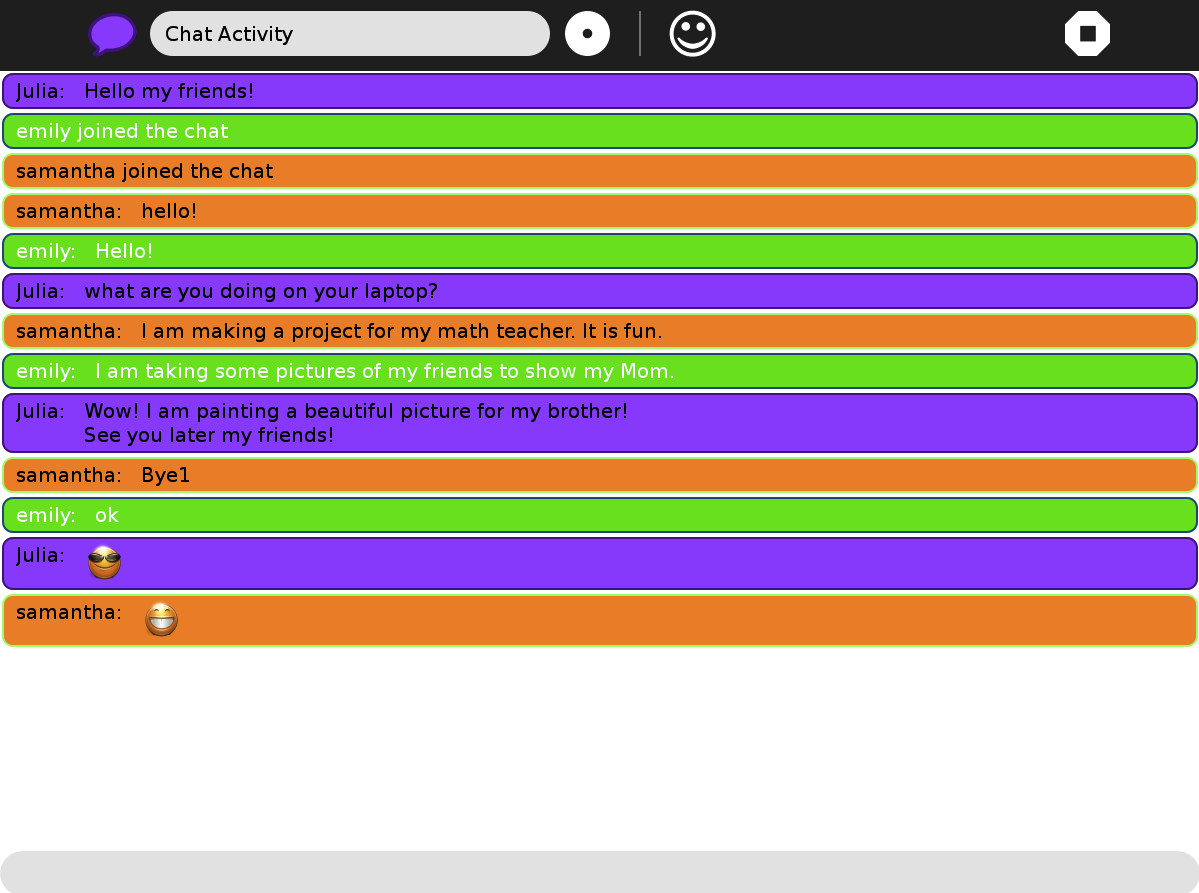Click the message entry box at bottom
This screenshot has width=1199, height=893.
click(599, 871)
